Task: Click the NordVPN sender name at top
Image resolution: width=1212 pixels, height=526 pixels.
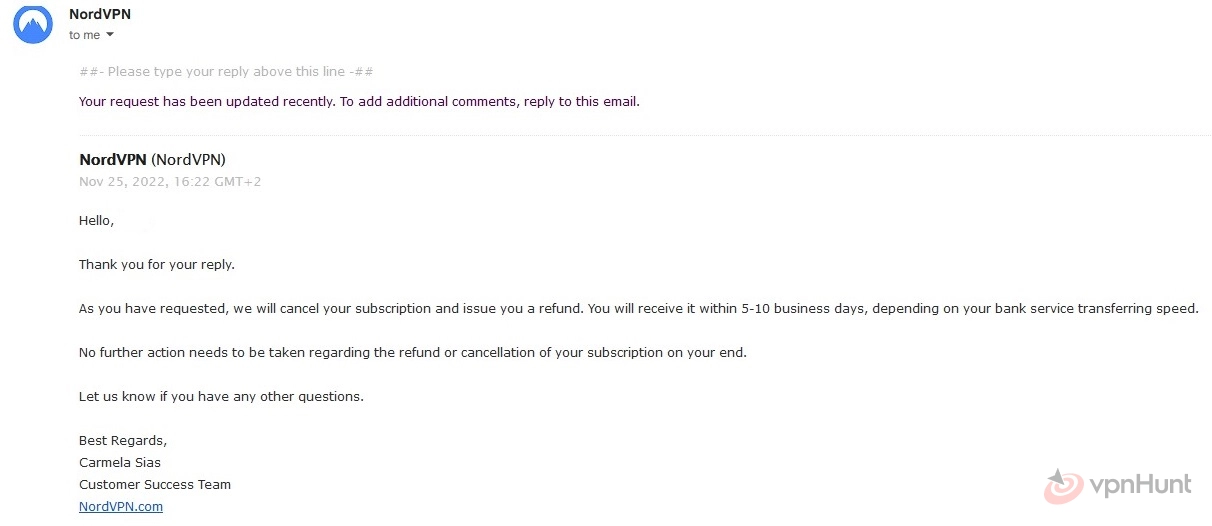Action: (x=100, y=14)
